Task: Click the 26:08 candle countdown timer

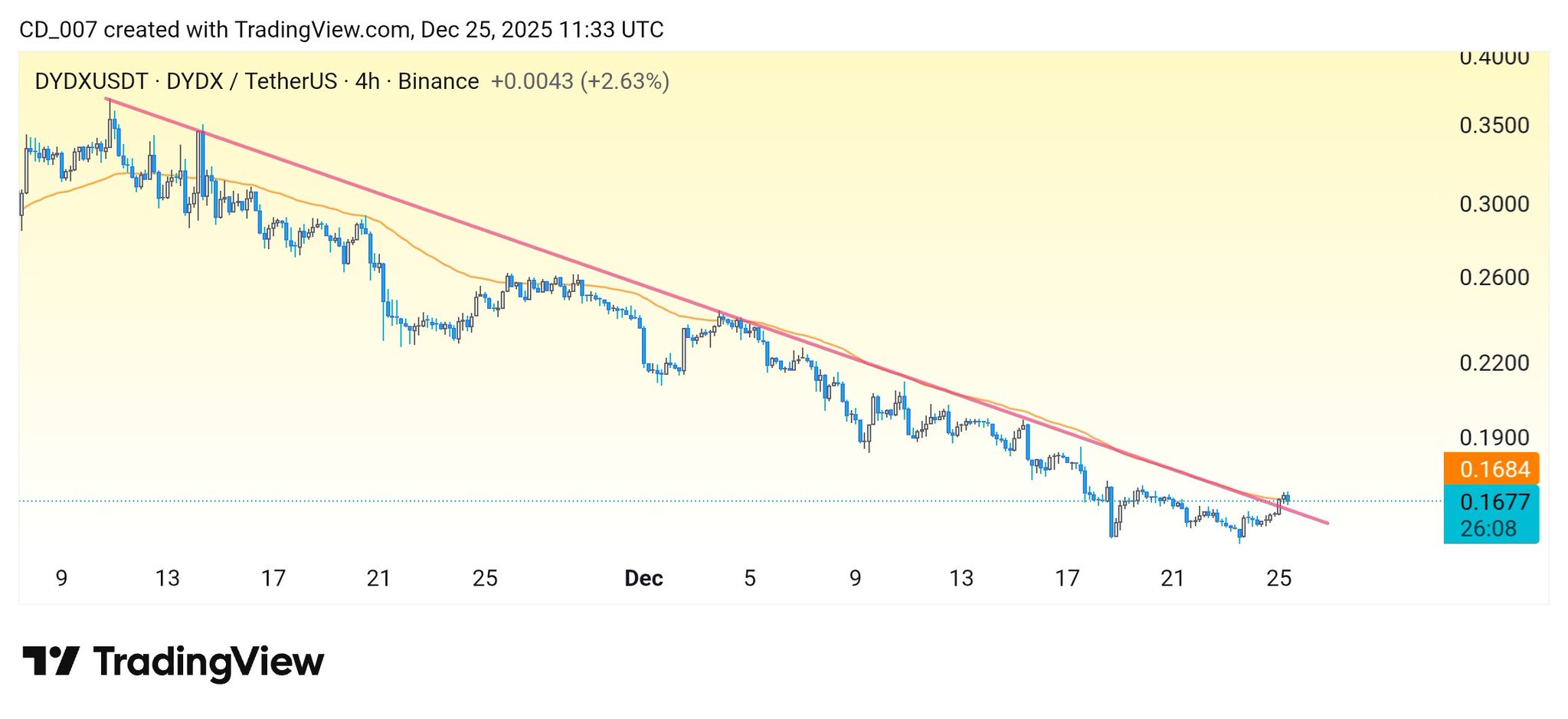Action: 1488,529
